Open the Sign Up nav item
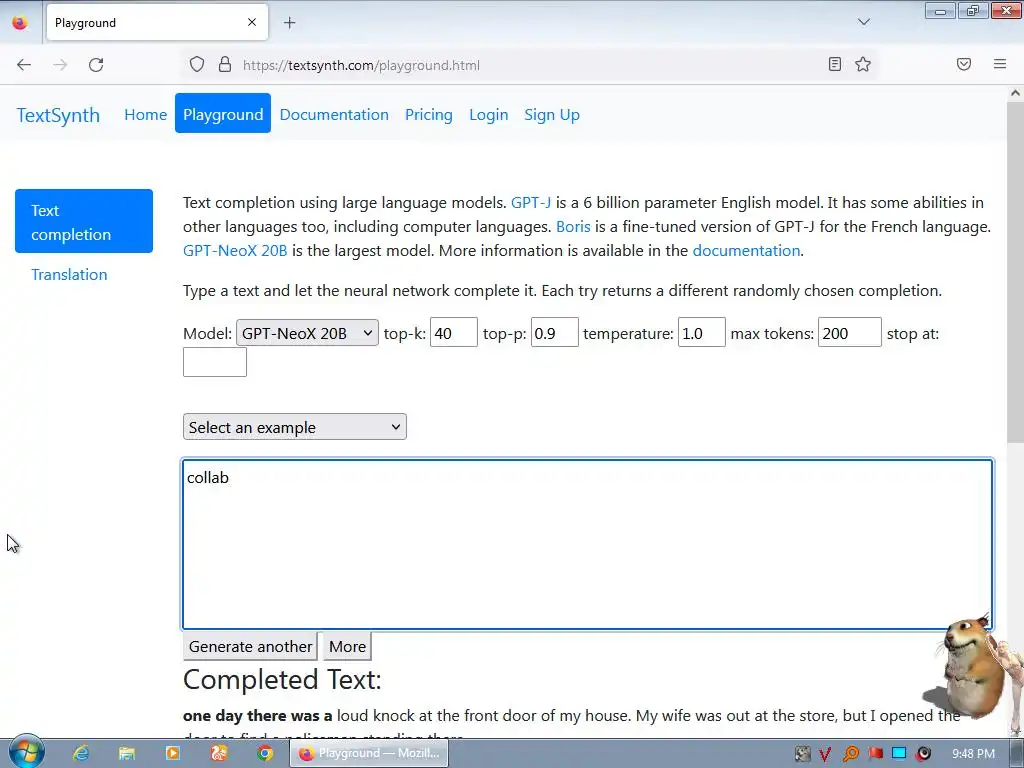 point(552,114)
